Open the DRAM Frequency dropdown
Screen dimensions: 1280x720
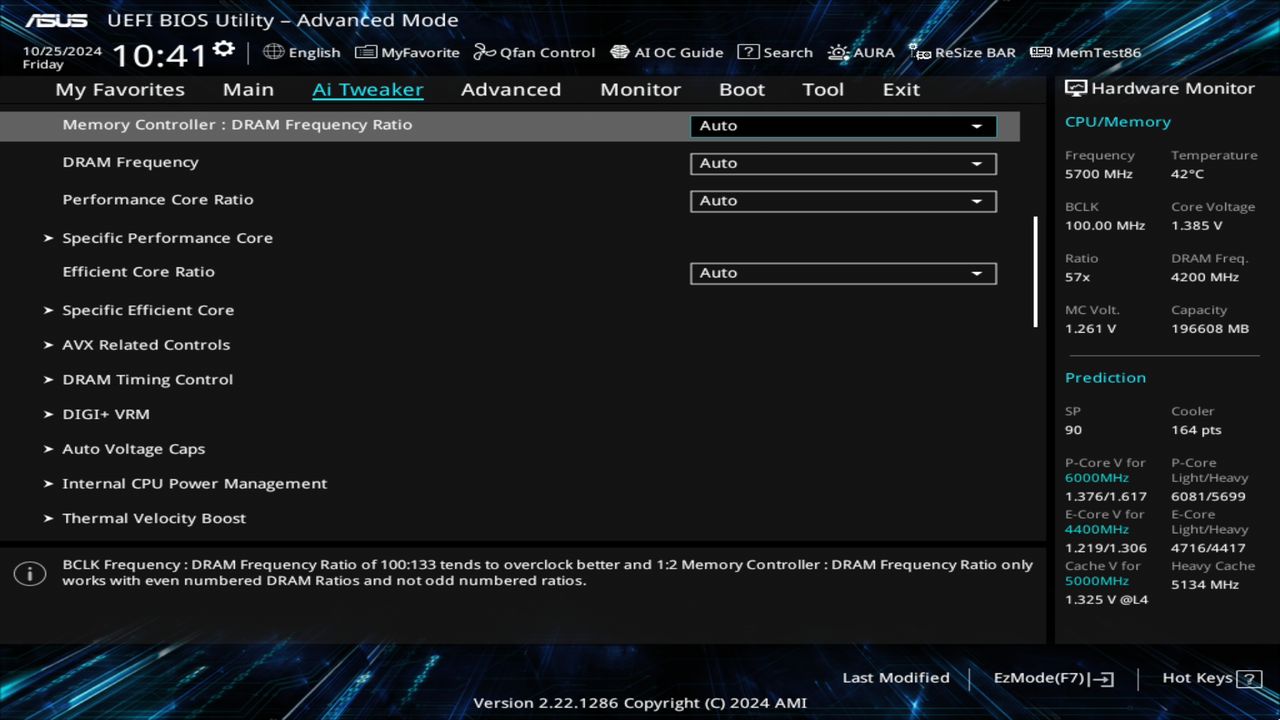click(843, 163)
